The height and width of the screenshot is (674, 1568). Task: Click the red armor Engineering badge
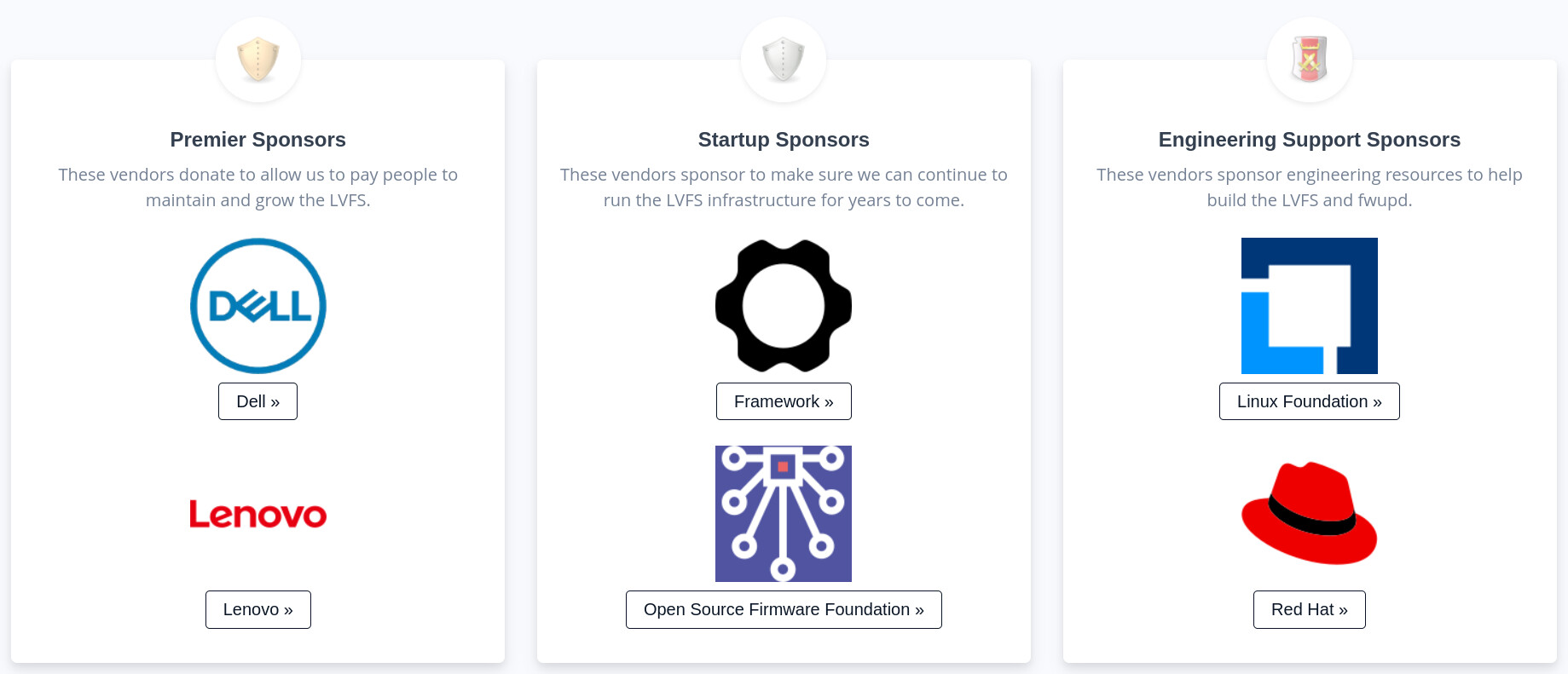point(1310,60)
